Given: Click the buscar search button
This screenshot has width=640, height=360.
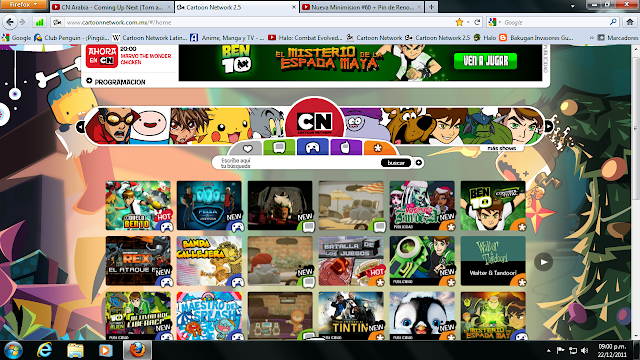Looking at the screenshot, I should [x=396, y=162].
